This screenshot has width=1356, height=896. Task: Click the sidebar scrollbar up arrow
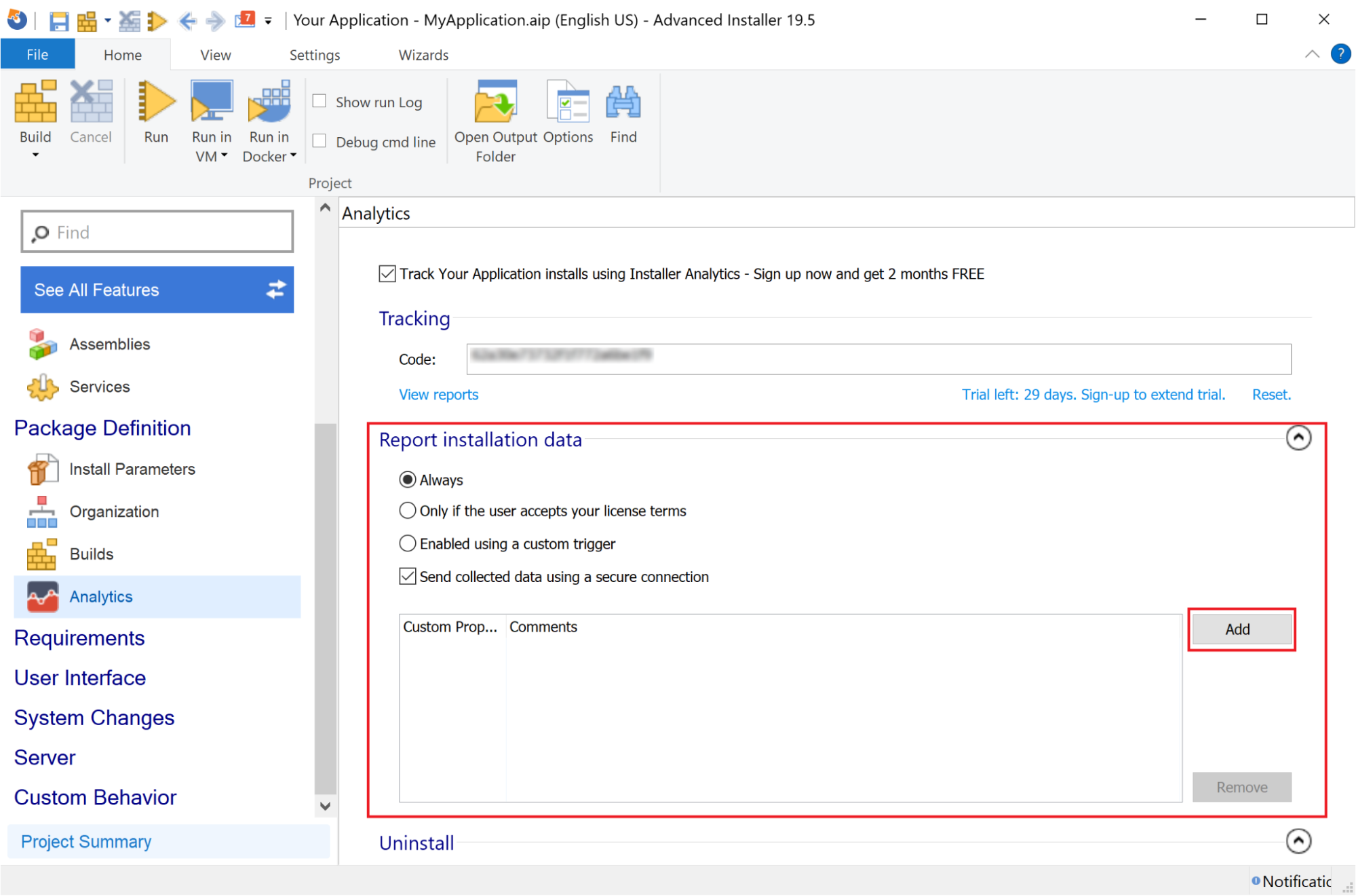(326, 208)
